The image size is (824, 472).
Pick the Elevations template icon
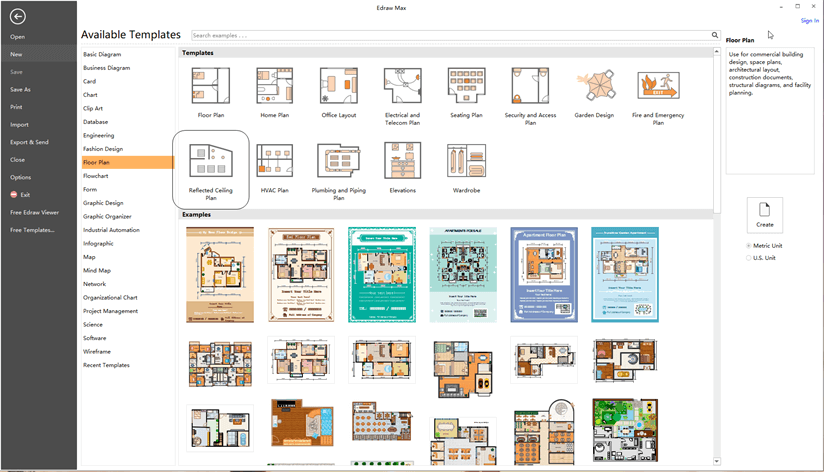click(x=403, y=160)
